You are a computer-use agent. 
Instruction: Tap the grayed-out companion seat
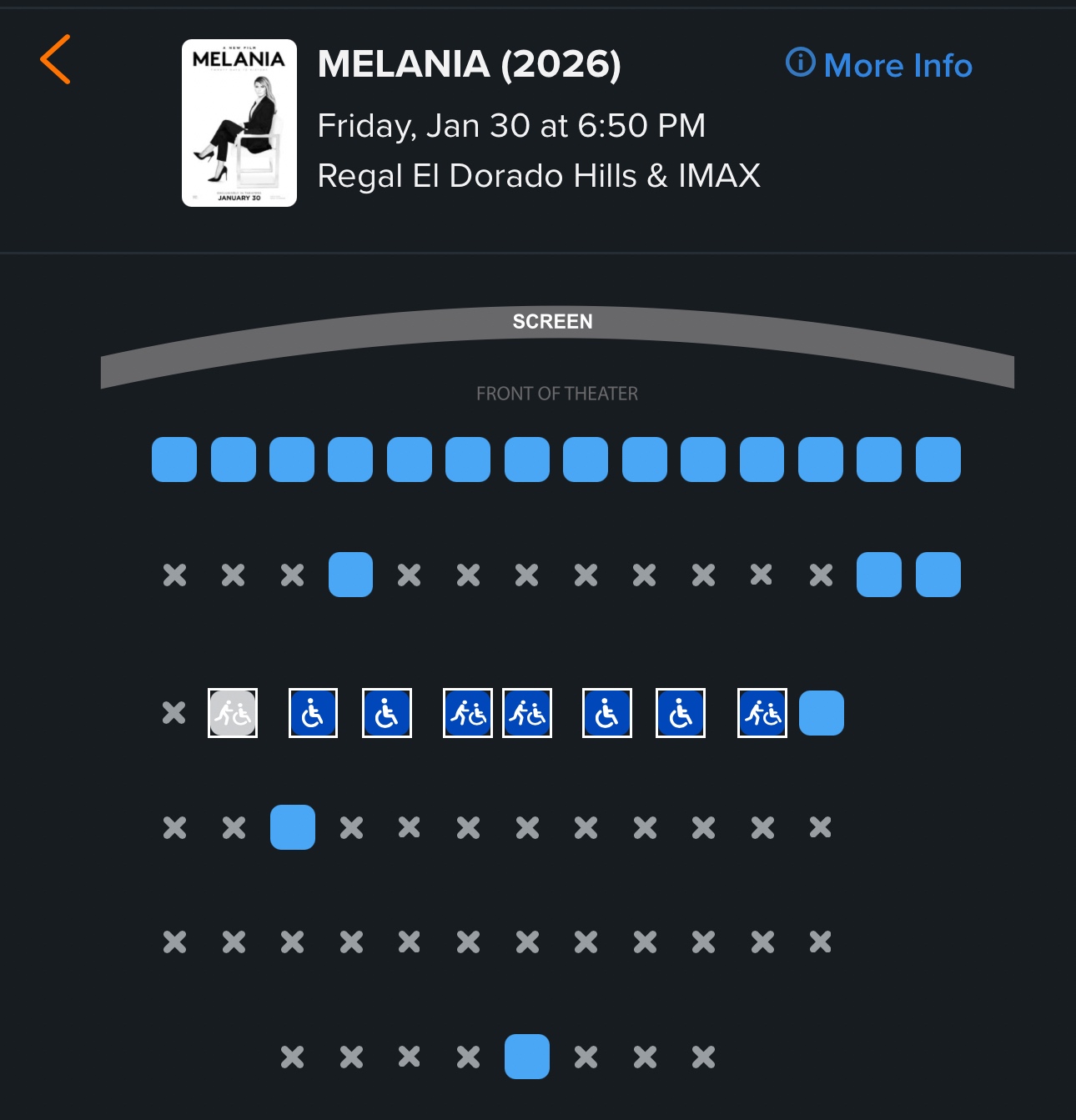click(x=233, y=713)
